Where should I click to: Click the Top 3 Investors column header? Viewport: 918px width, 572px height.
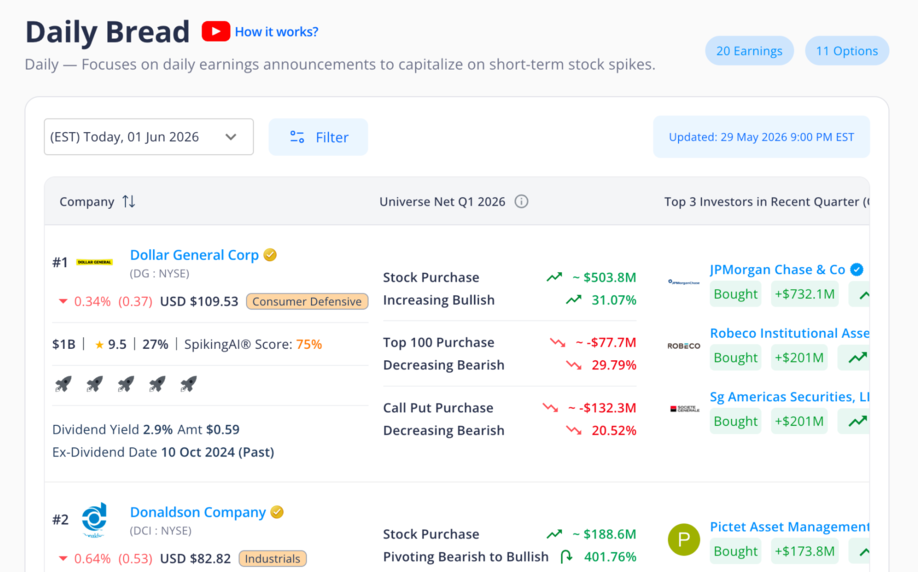[766, 201]
